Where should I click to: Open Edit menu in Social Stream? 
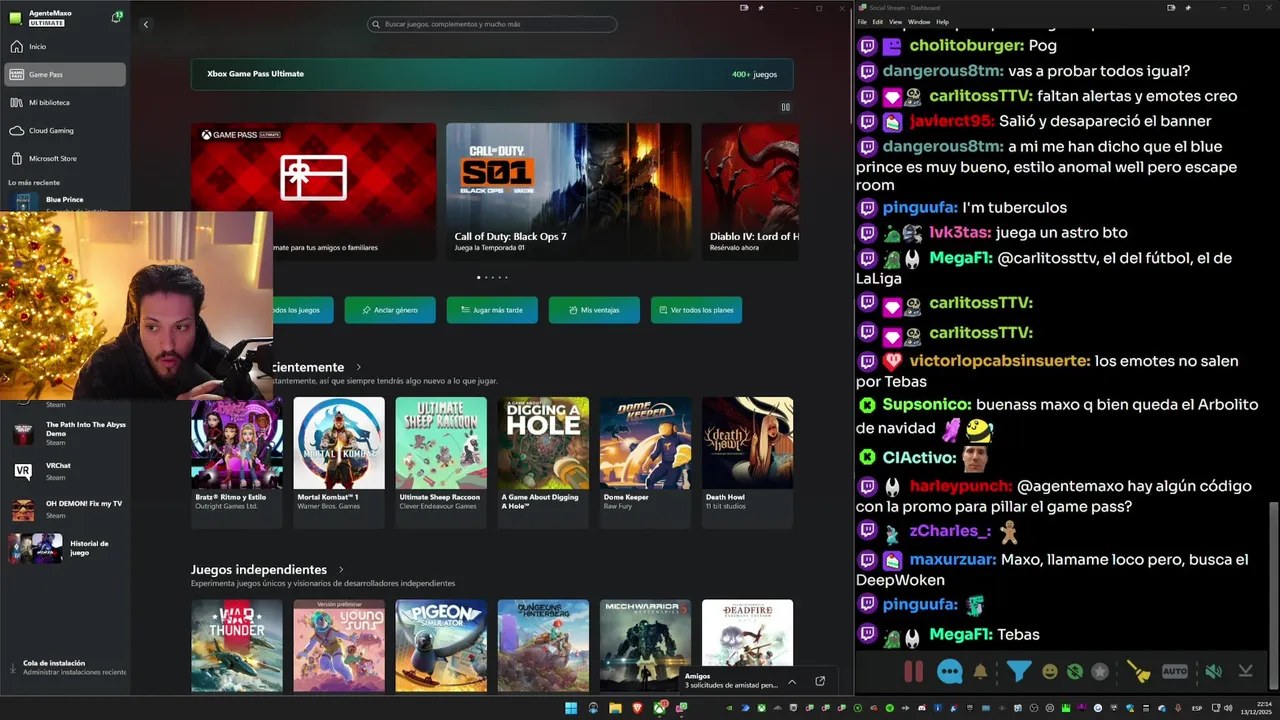pyautogui.click(x=877, y=22)
